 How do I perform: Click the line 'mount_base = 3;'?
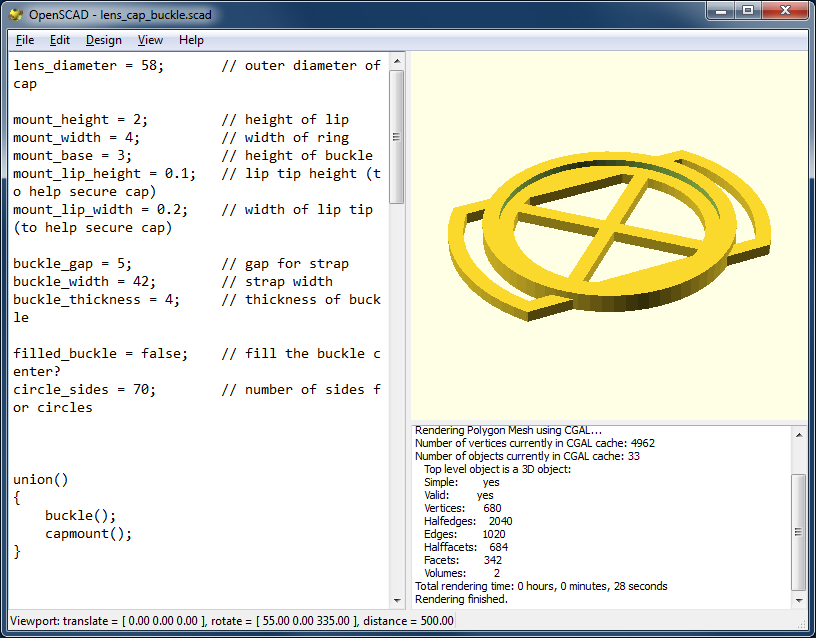coord(72,156)
